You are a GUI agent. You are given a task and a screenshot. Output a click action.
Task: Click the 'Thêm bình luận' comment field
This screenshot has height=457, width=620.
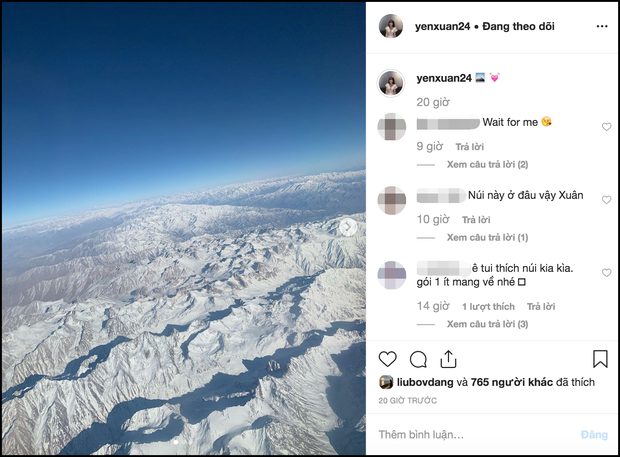pos(470,435)
